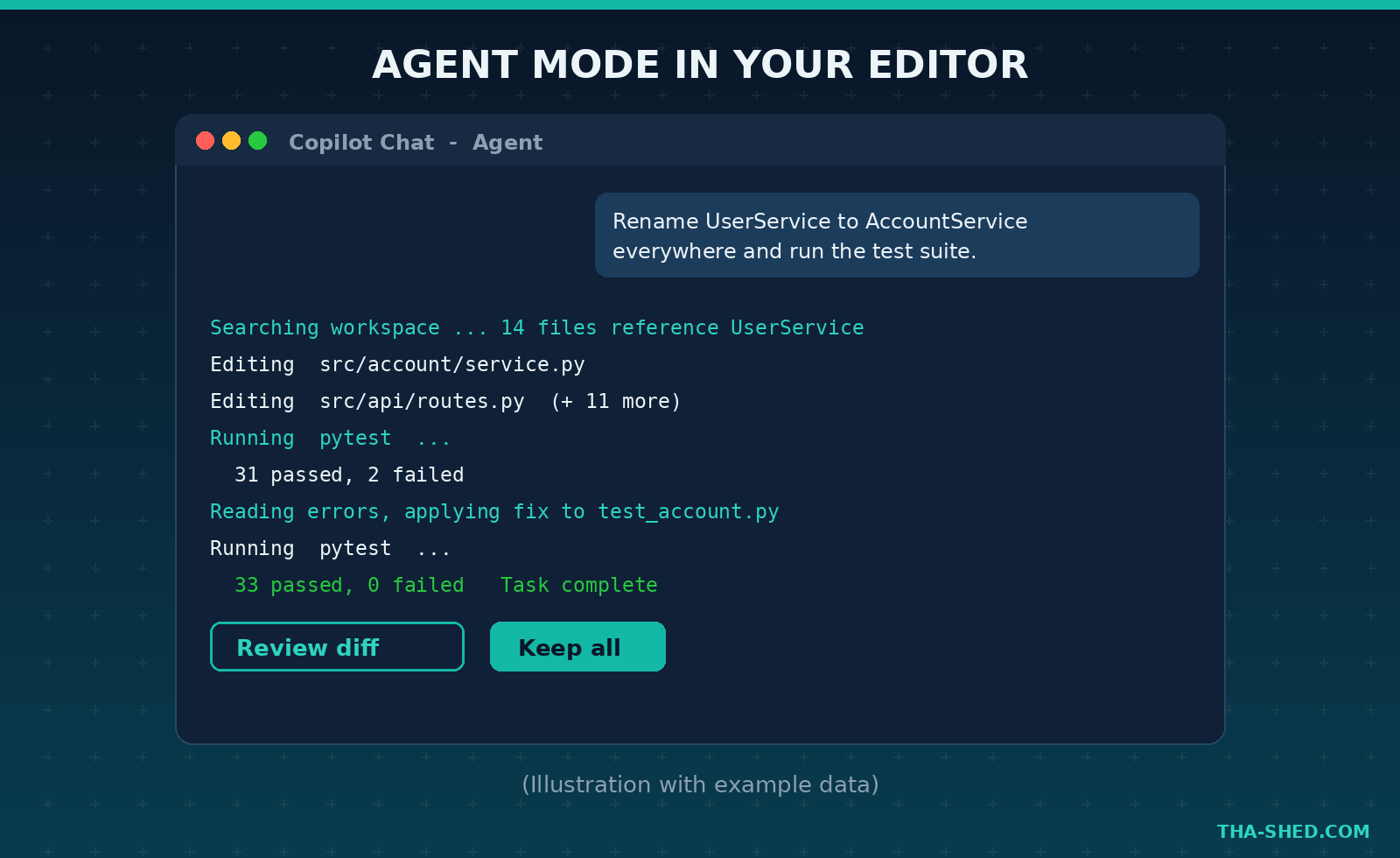Open the 'Editing src/account/service.py' line
Screen dimensions: 1400x858
coord(397,364)
